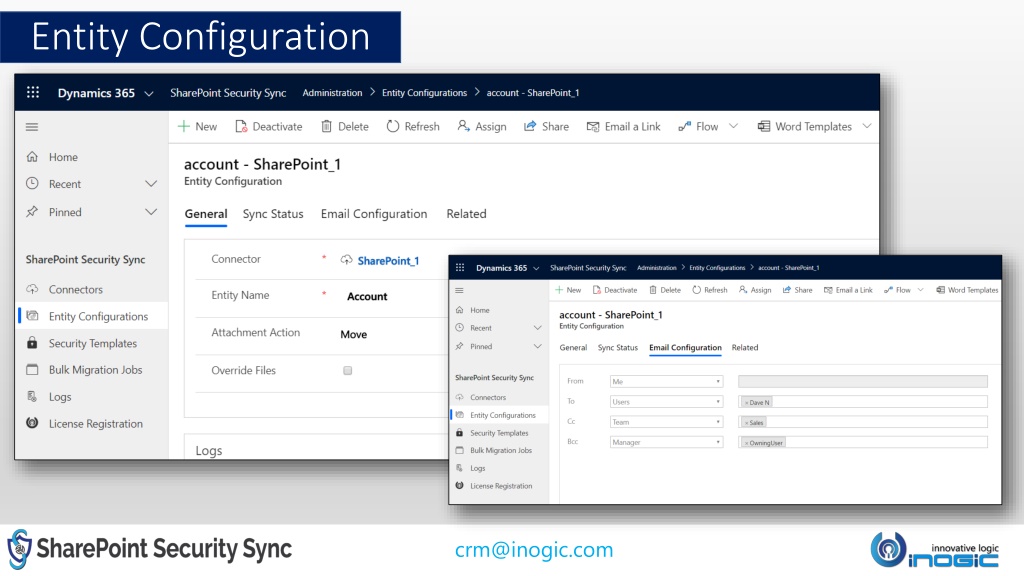Open the Related tab in the back window
The width and height of the screenshot is (1024, 576).
[466, 214]
